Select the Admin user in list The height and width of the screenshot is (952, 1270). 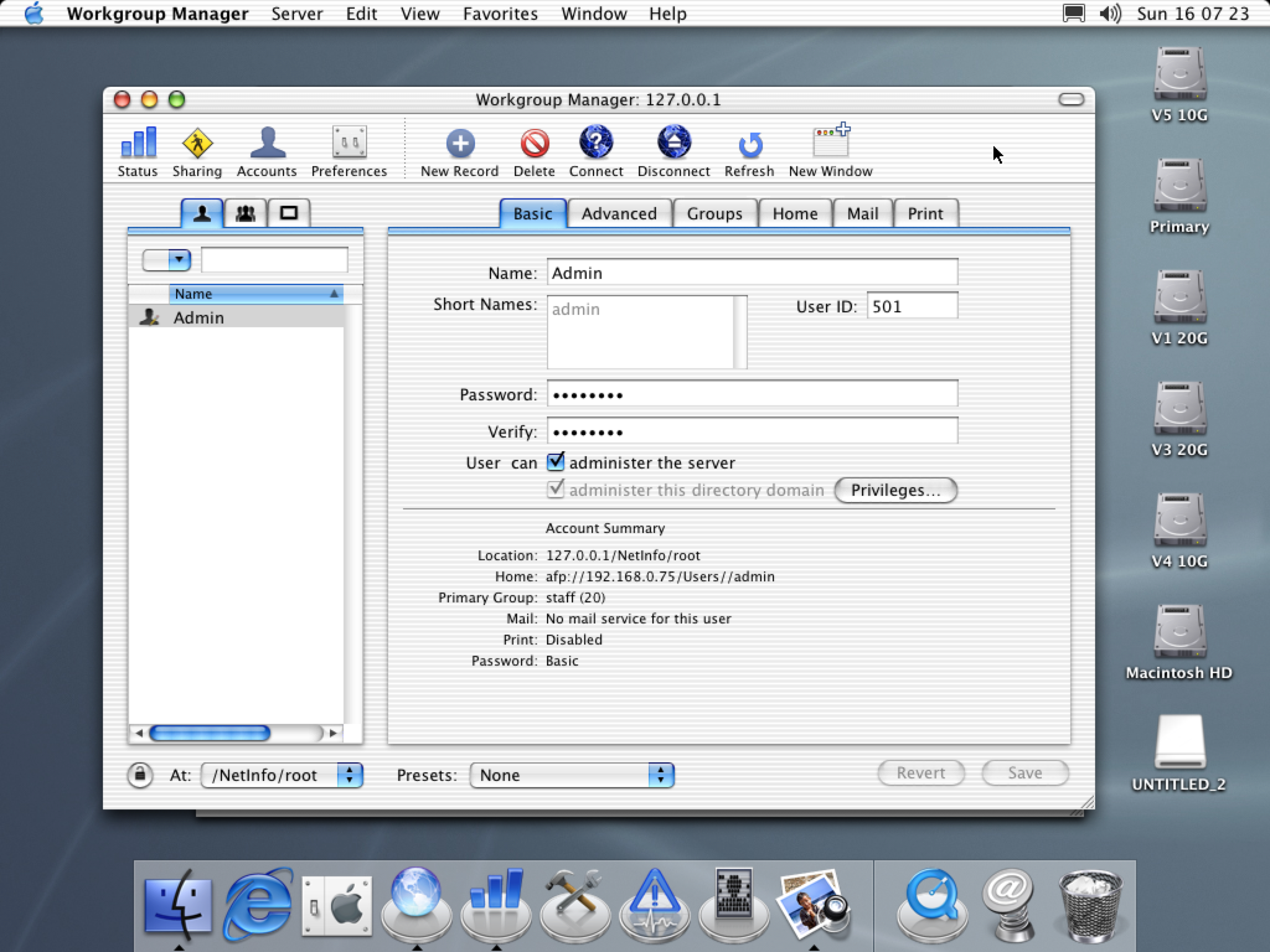tap(236, 317)
